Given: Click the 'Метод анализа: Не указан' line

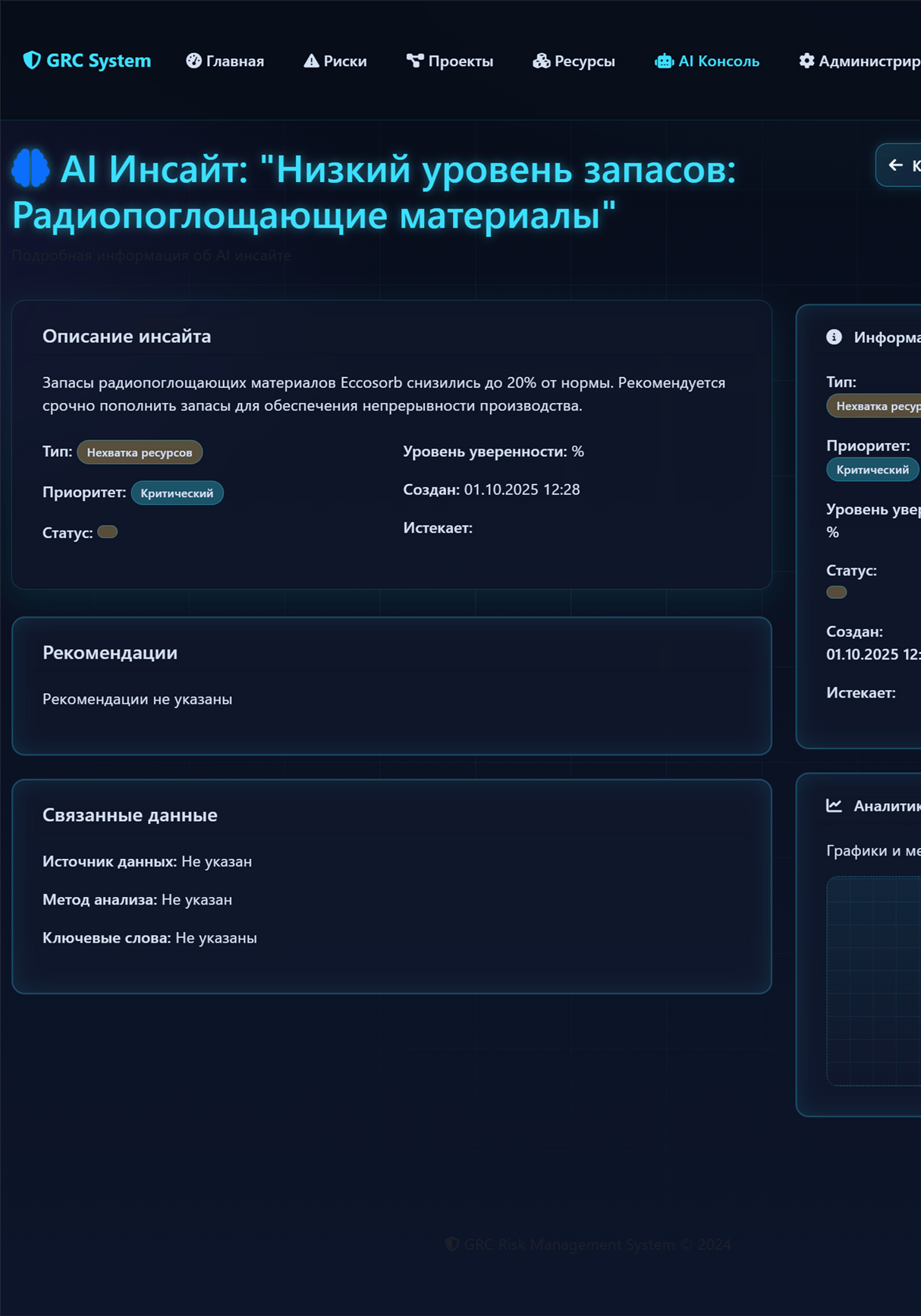Looking at the screenshot, I should (137, 899).
